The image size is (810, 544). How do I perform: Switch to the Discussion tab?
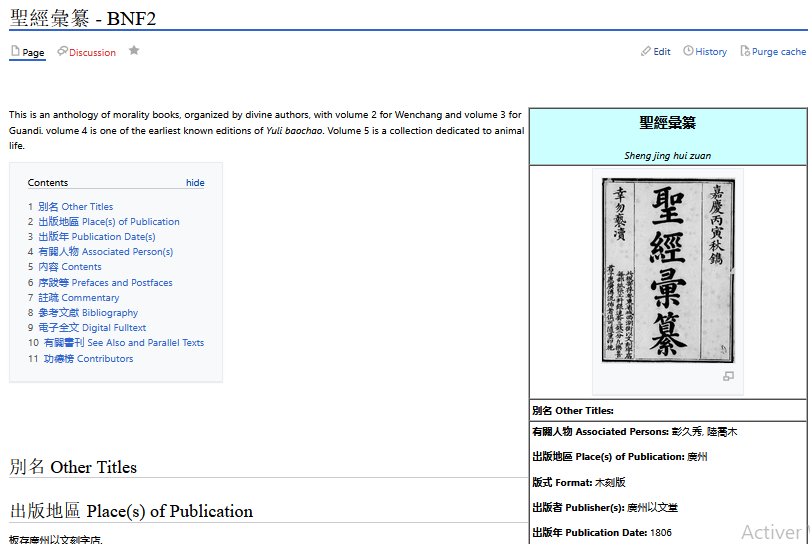92,53
